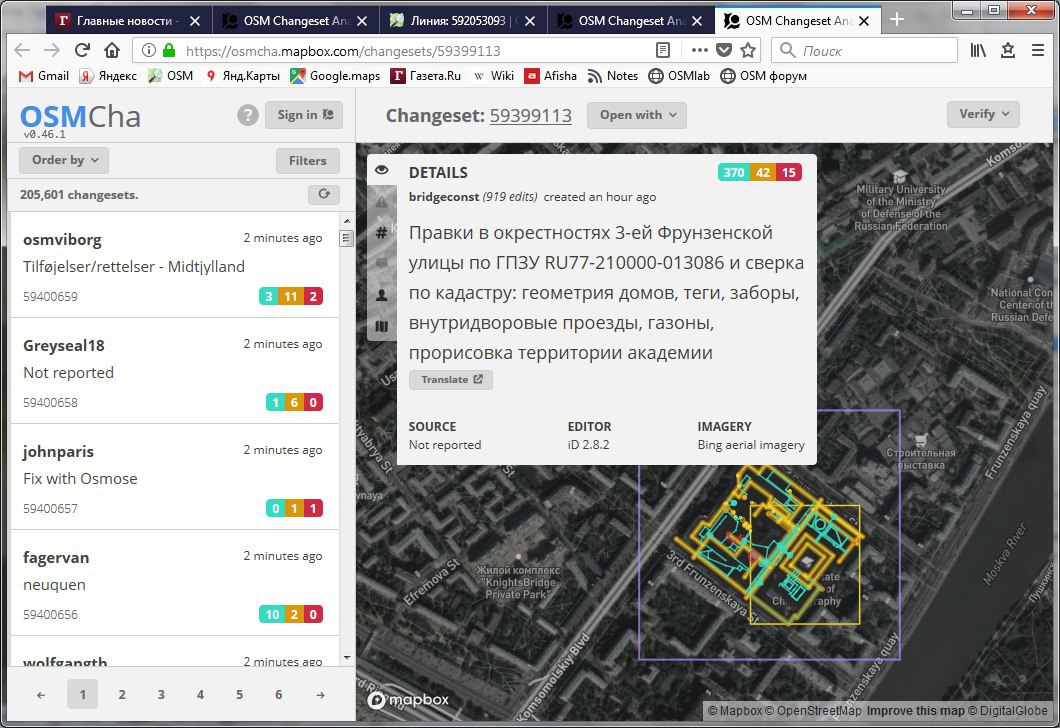
Task: Open the Notes bookmark
Action: tap(612, 76)
